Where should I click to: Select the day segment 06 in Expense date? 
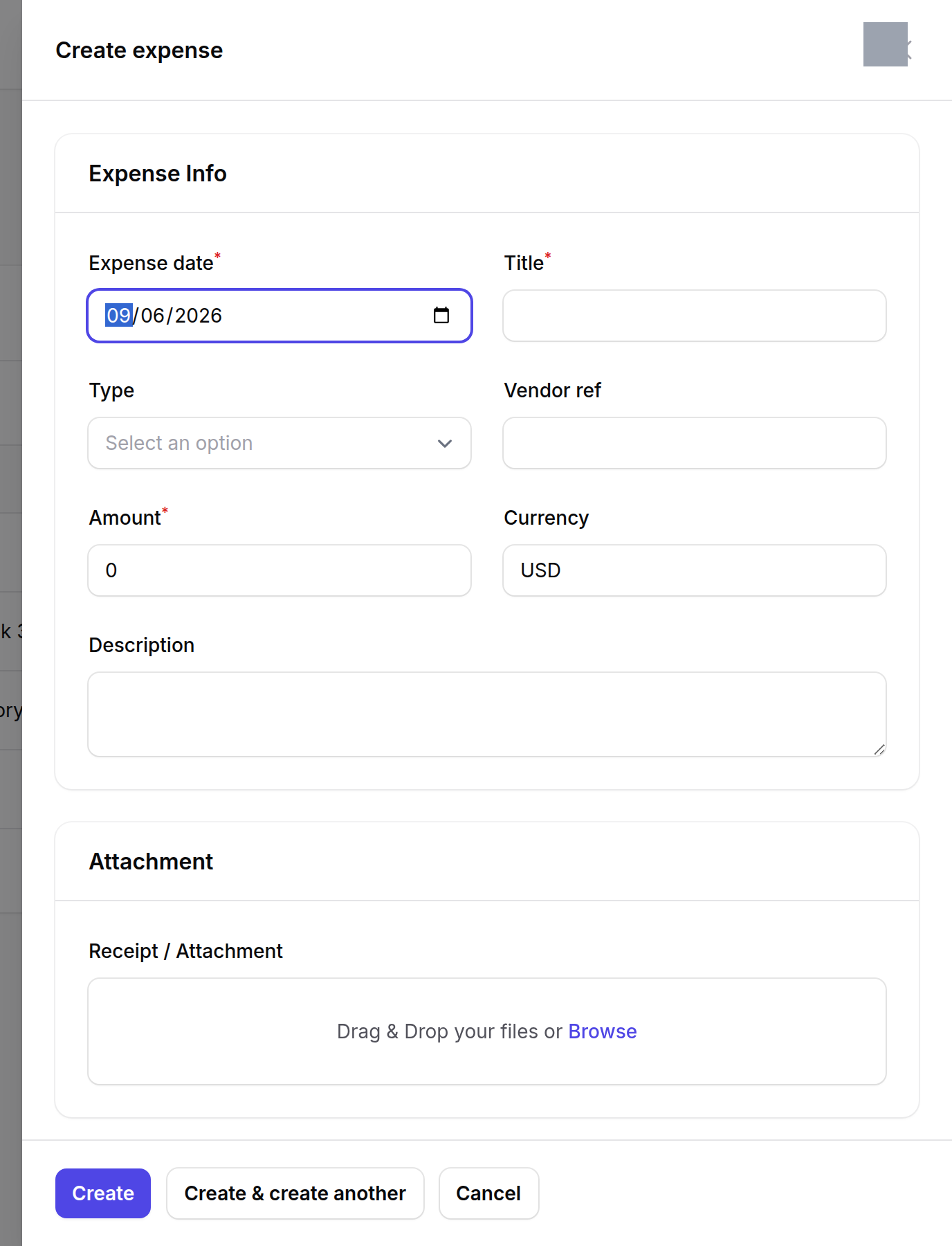point(152,316)
